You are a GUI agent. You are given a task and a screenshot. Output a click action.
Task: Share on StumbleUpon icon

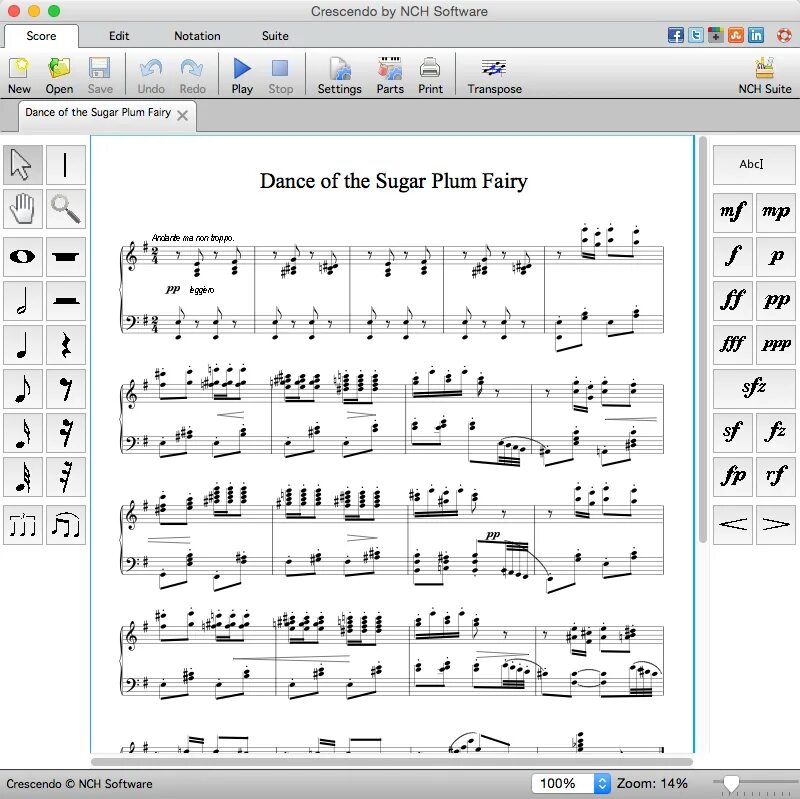point(736,35)
